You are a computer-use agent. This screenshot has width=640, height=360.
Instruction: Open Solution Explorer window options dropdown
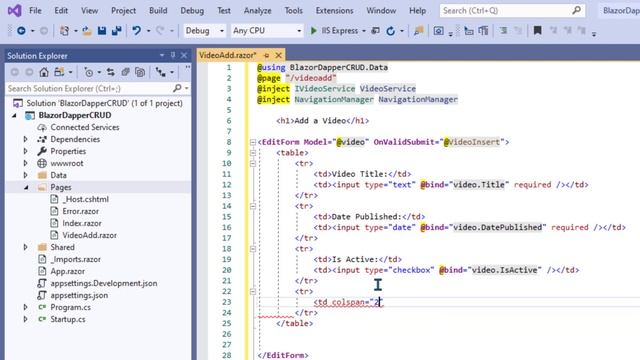[162, 55]
